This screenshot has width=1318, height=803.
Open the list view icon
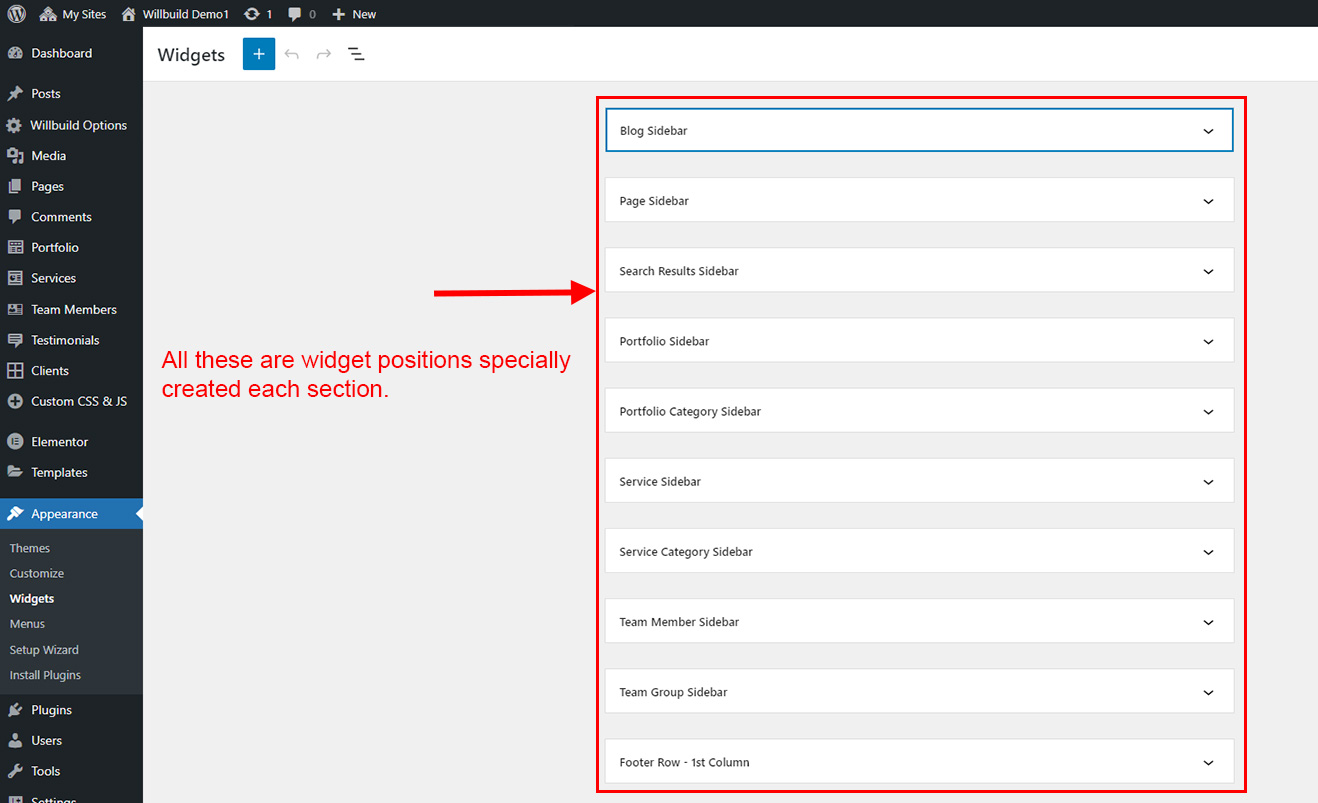[x=356, y=54]
